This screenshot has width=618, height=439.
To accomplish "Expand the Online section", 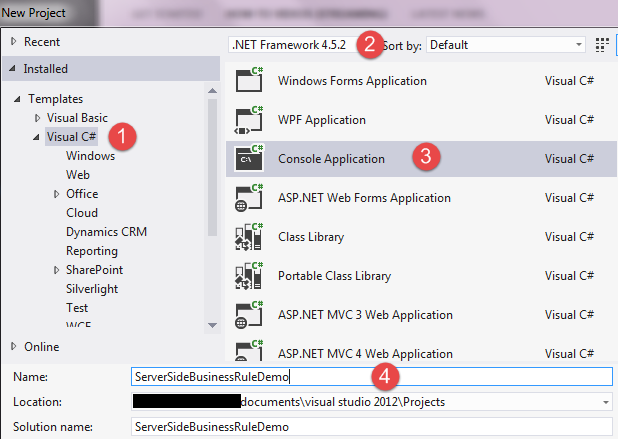I will click(x=13, y=346).
